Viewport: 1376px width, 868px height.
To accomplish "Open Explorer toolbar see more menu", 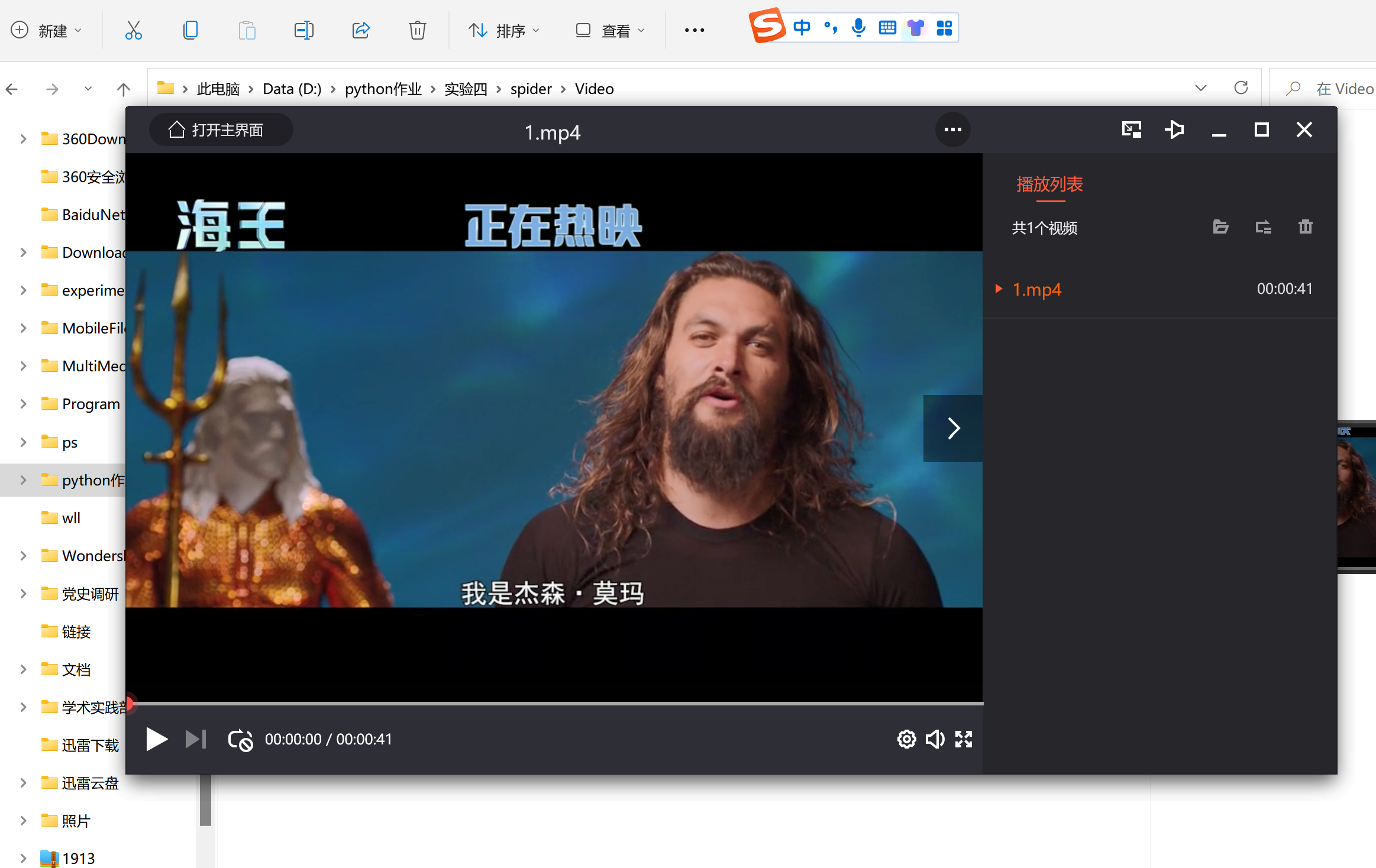I will click(x=695, y=30).
